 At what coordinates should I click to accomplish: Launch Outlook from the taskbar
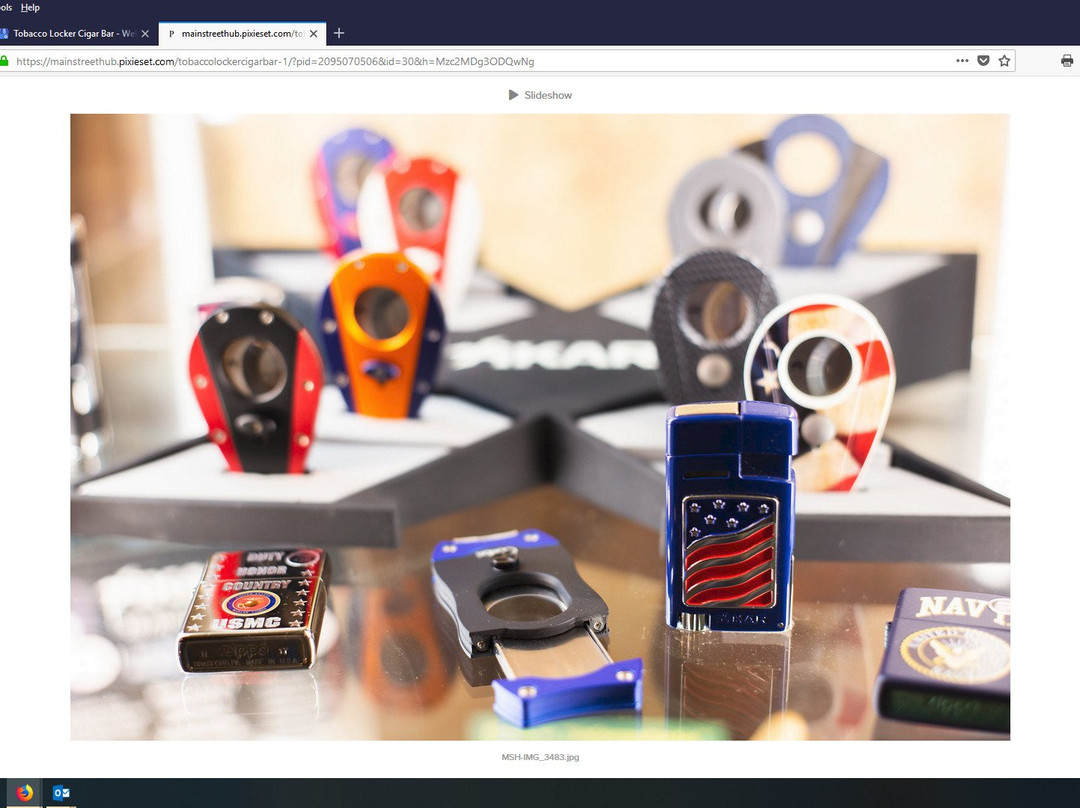point(61,793)
